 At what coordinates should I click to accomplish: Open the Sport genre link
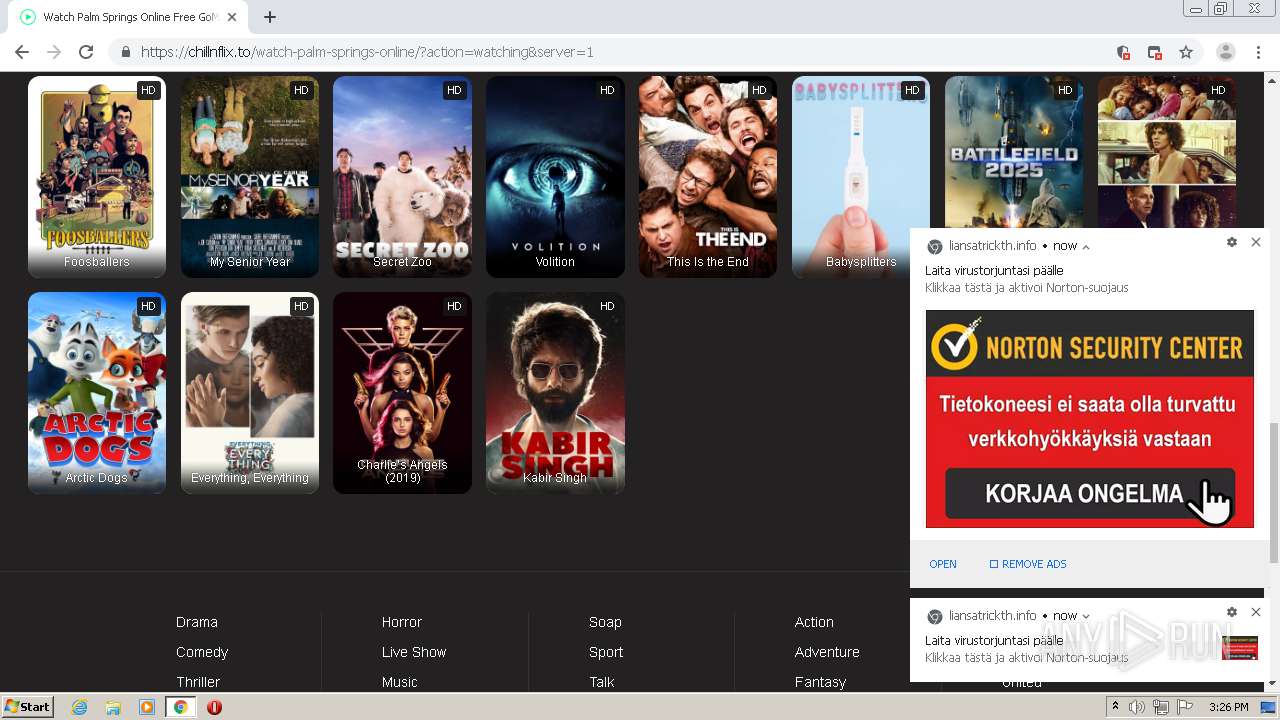(x=606, y=652)
